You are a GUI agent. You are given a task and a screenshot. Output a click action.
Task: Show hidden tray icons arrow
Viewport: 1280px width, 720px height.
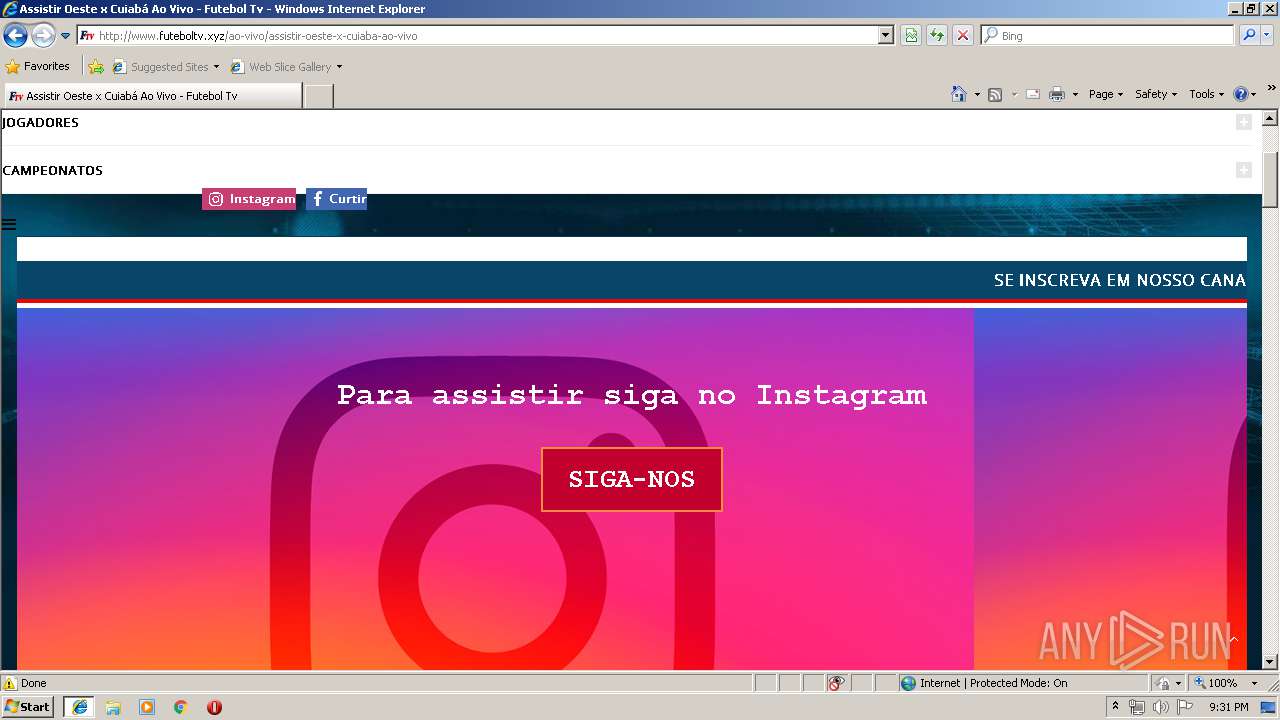pos(1116,707)
